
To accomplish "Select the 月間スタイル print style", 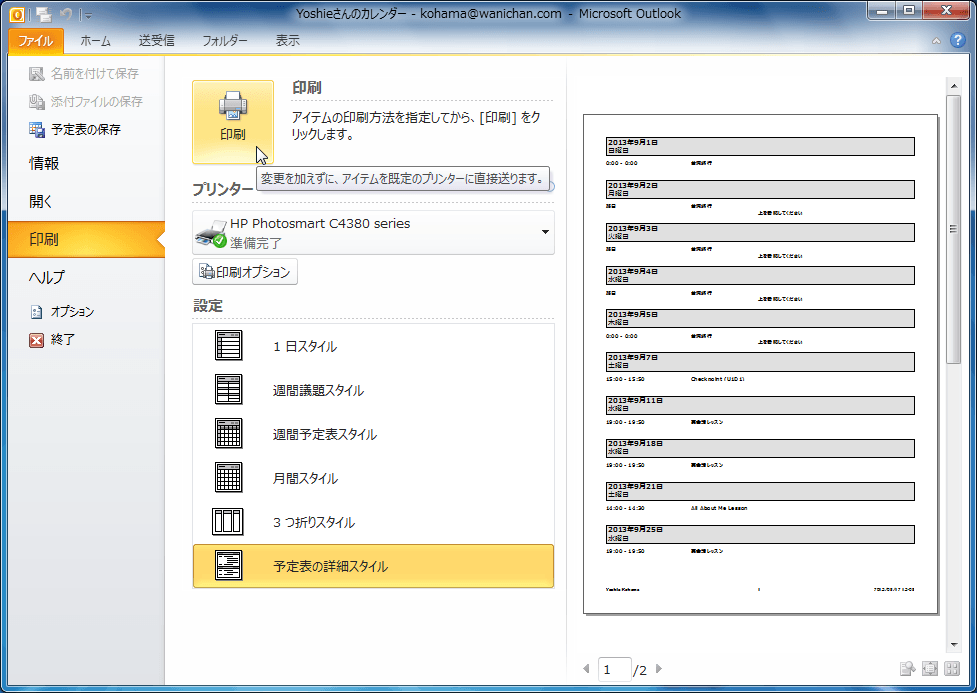I will click(x=373, y=478).
